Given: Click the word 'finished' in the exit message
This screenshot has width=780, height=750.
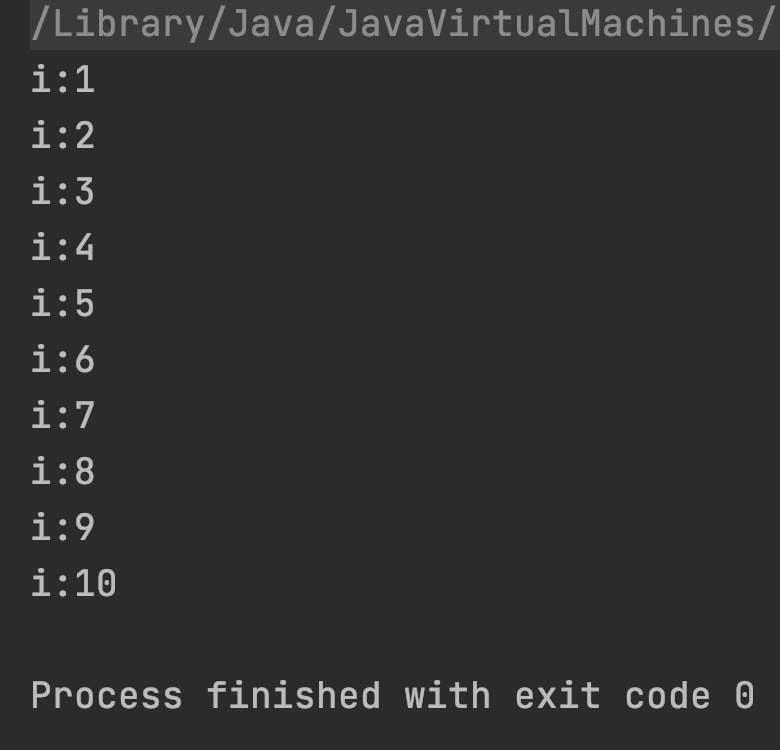Looking at the screenshot, I should (x=294, y=695).
